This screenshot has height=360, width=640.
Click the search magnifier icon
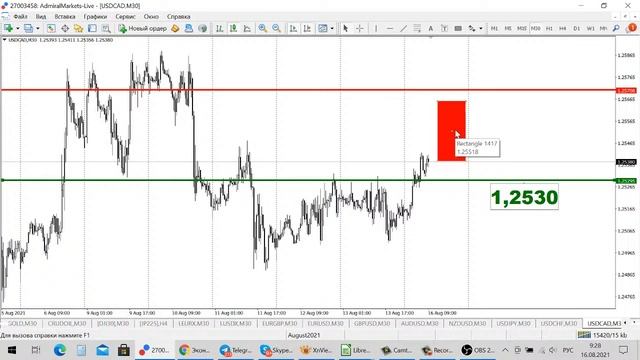coord(616,28)
